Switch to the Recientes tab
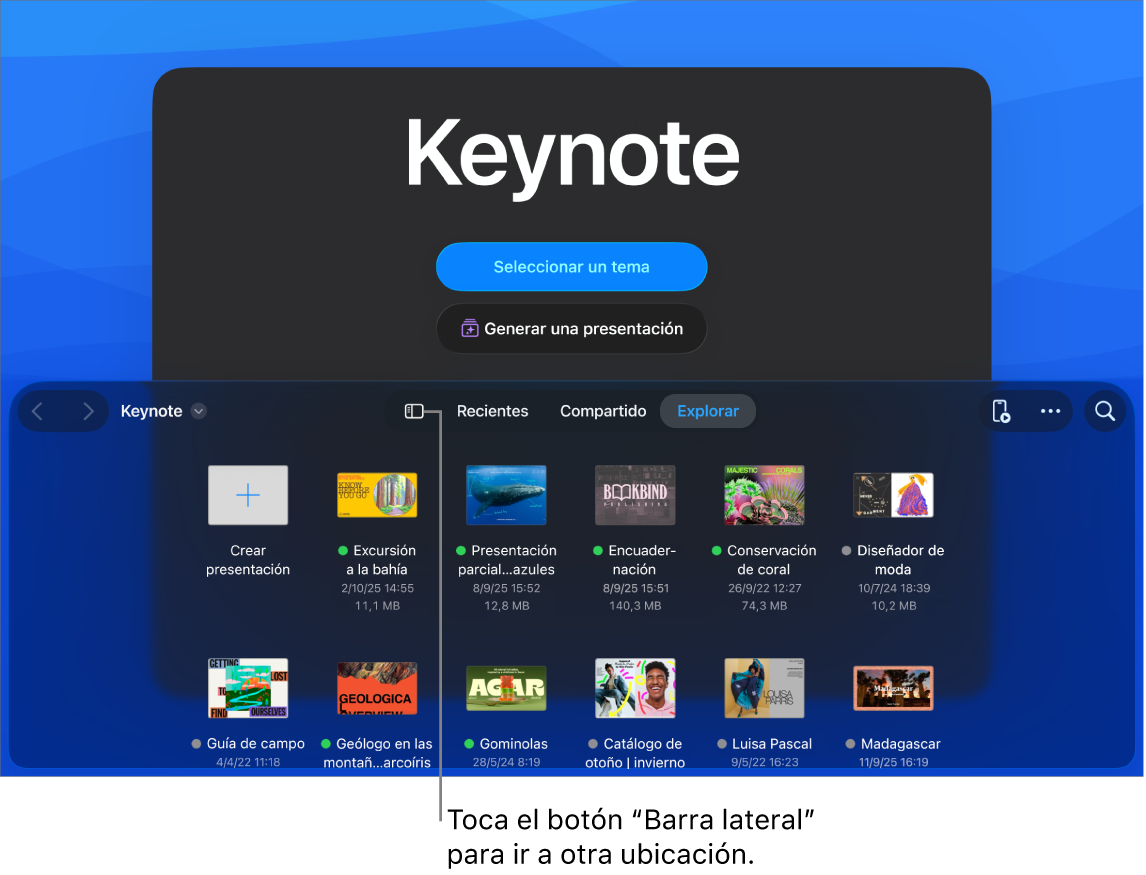 pos(493,412)
